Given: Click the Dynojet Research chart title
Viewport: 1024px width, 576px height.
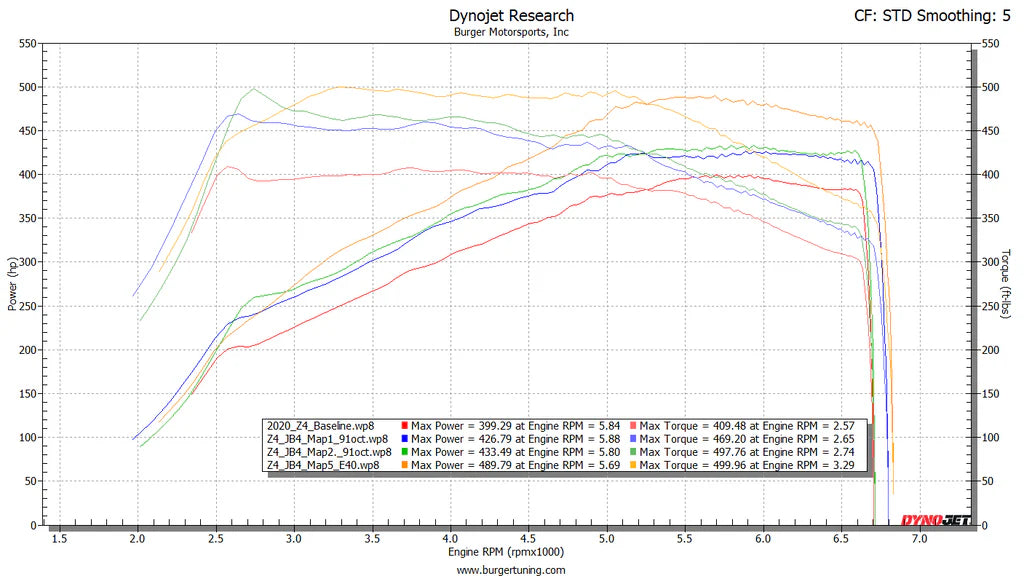Looking at the screenshot, I should click(x=511, y=15).
